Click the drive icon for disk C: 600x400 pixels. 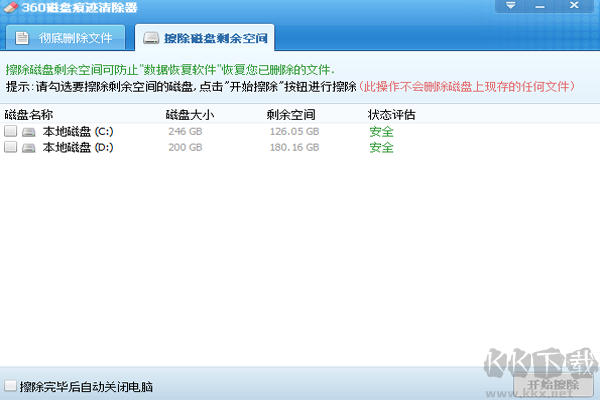pos(28,131)
